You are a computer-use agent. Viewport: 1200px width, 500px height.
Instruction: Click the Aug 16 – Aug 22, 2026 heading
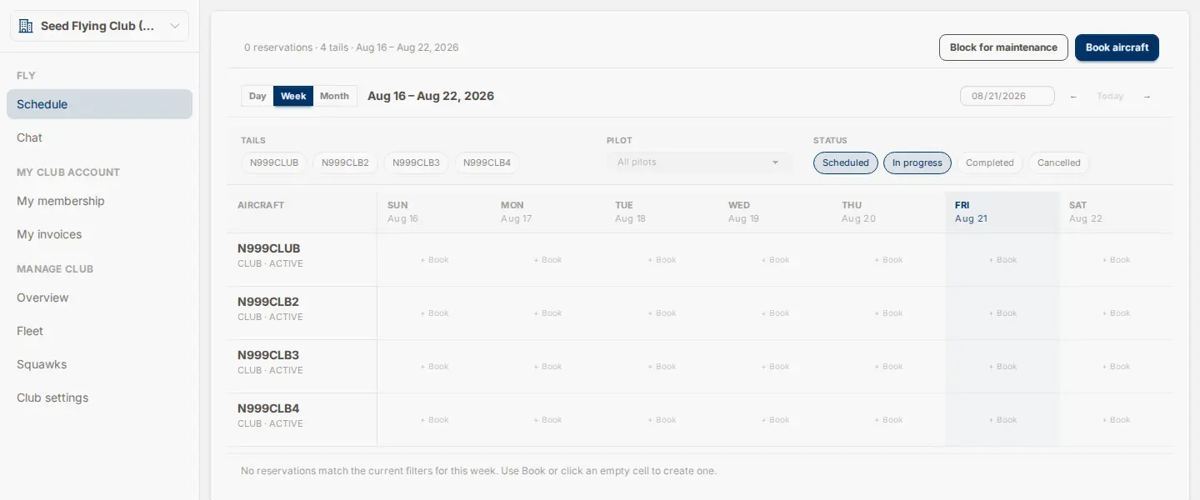point(431,96)
